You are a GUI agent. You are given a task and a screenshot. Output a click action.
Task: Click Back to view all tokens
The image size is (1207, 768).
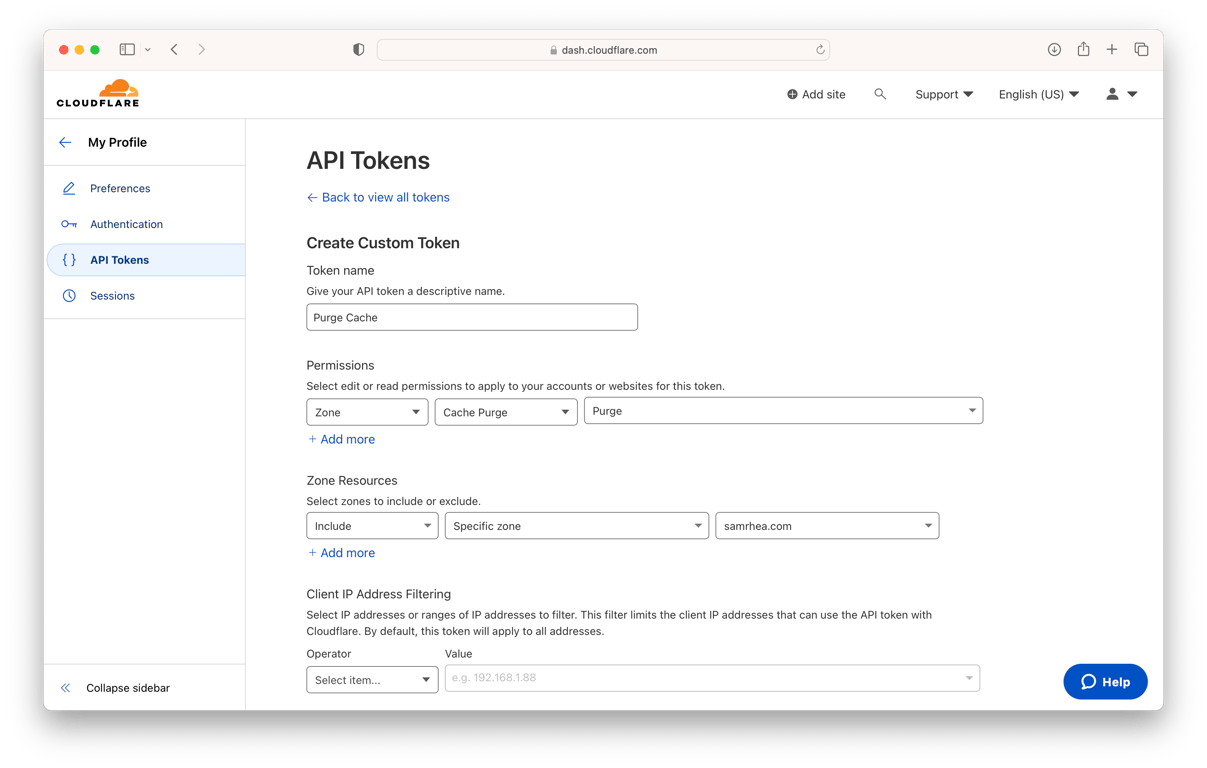point(378,197)
